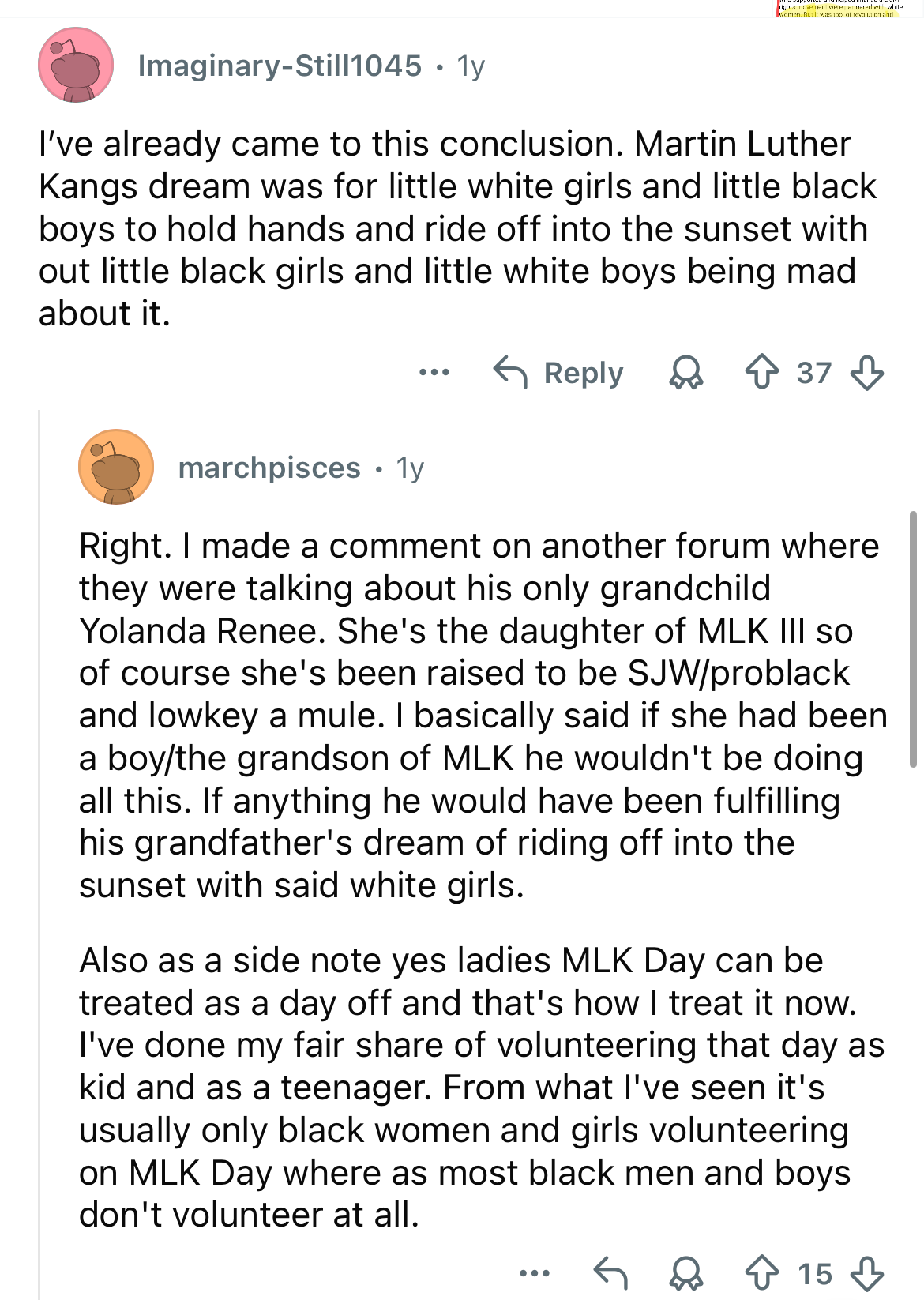Give an award to Imaginary-Still1045's comment
The height and width of the screenshot is (1300, 924).
(x=685, y=373)
